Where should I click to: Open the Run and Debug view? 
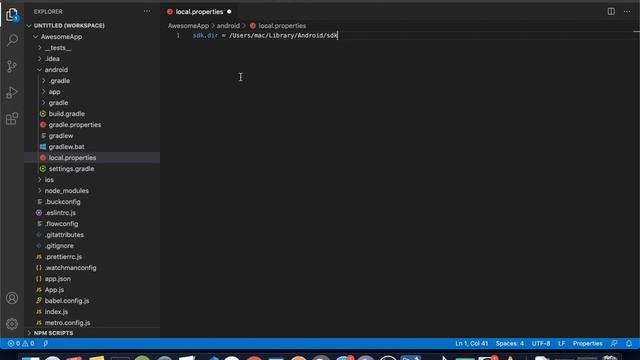click(12, 93)
